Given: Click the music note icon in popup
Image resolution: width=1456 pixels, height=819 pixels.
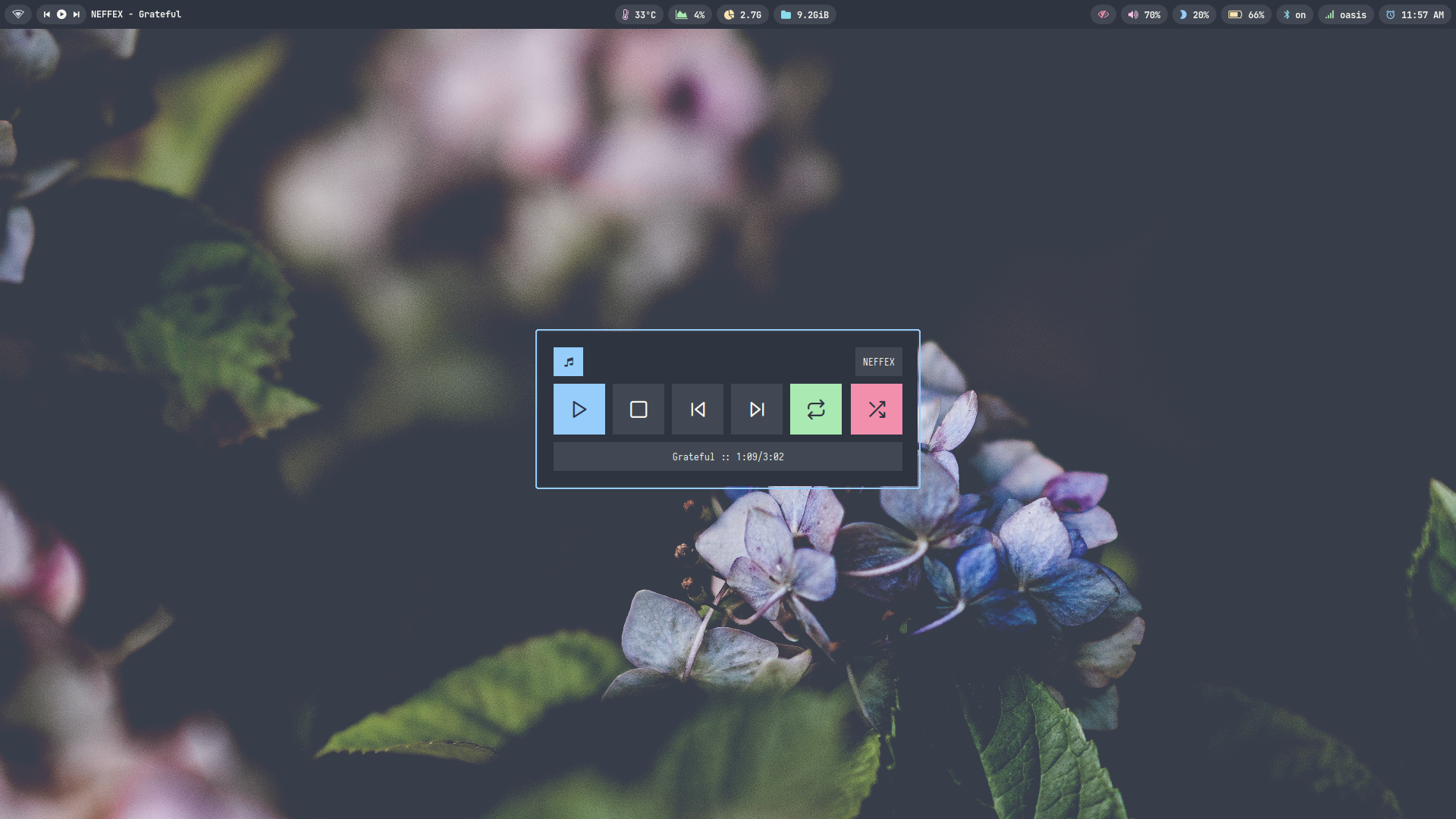Looking at the screenshot, I should click(568, 362).
